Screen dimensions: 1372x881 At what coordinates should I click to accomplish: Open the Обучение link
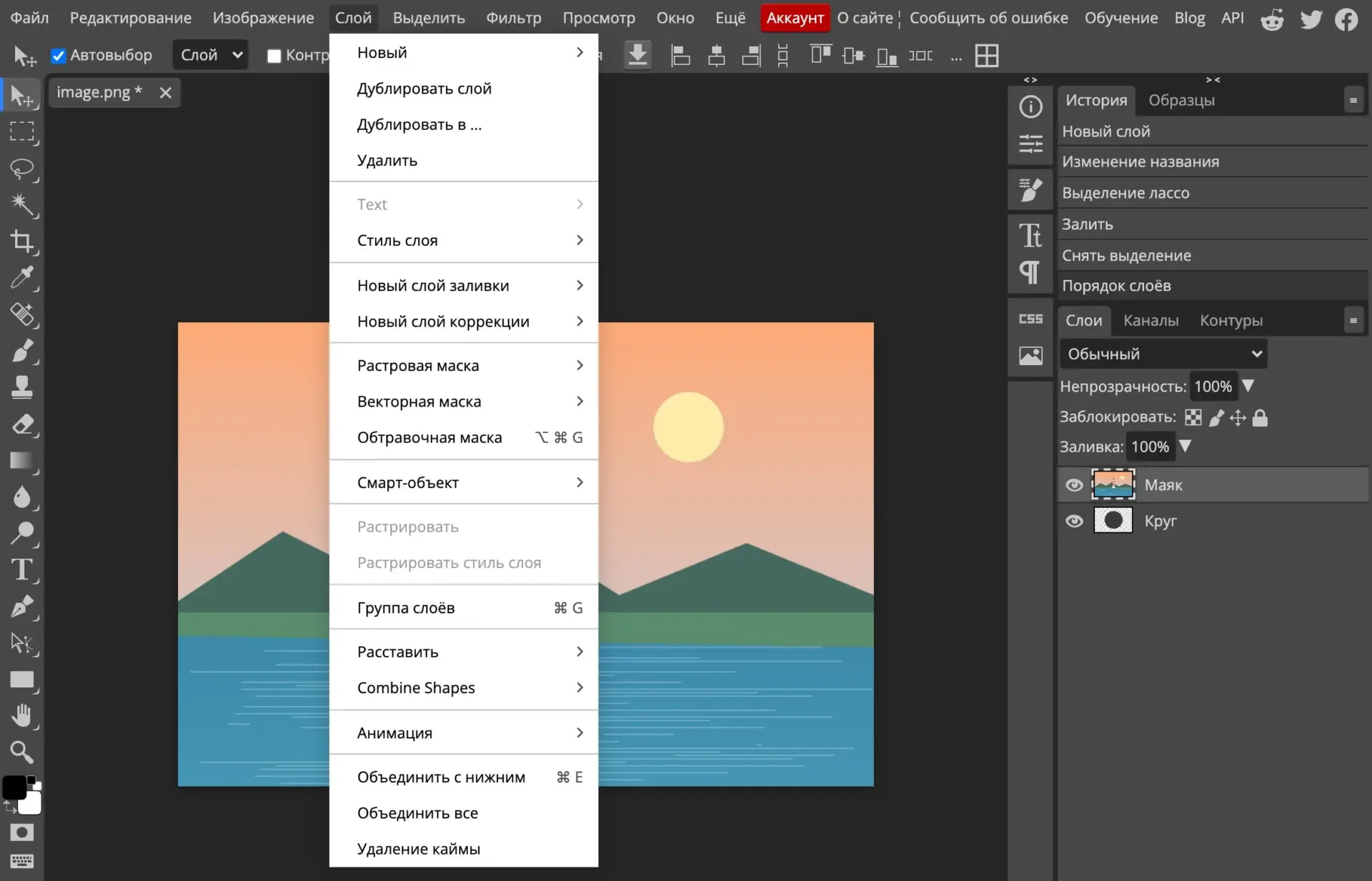(x=1120, y=18)
